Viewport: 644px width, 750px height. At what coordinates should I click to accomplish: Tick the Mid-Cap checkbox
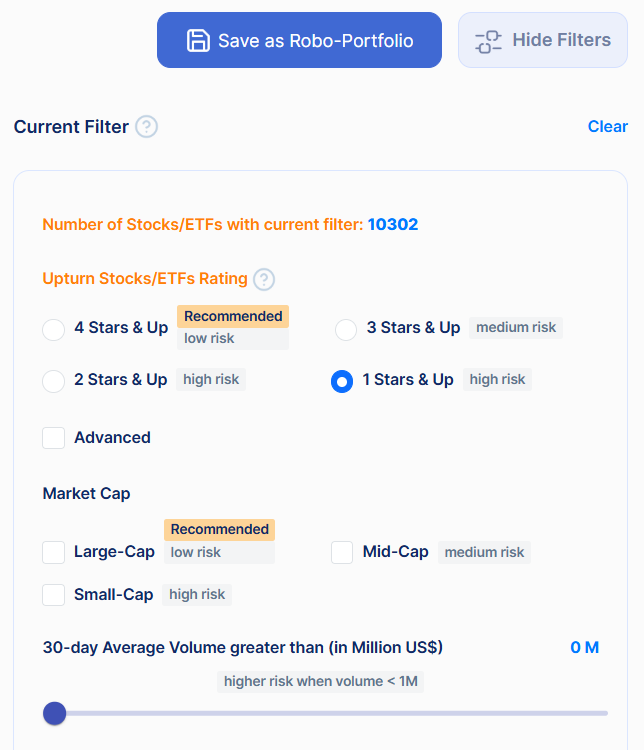342,552
